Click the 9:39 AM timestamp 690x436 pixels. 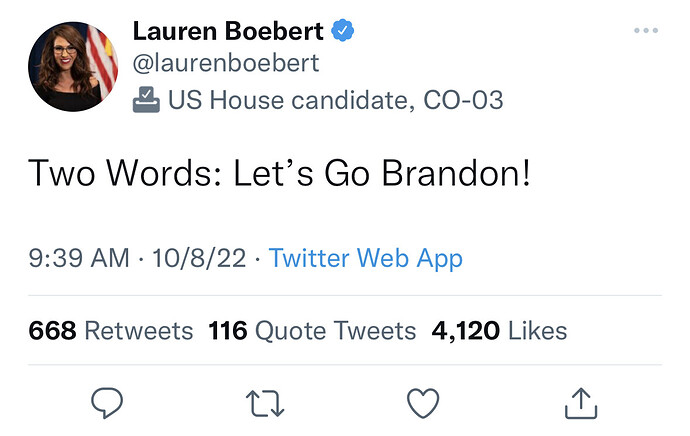tap(79, 258)
